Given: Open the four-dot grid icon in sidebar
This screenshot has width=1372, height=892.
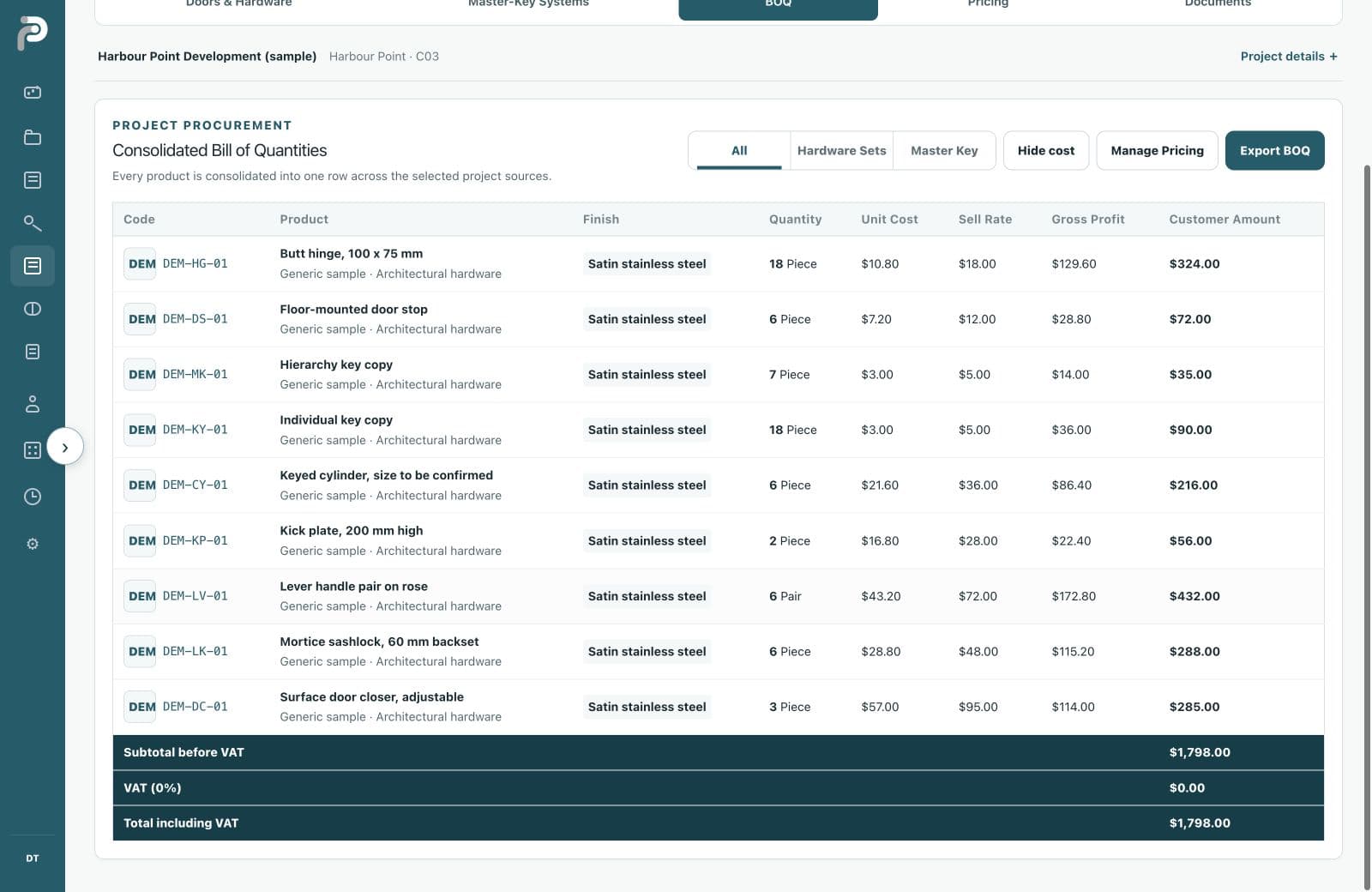Looking at the screenshot, I should [x=33, y=450].
